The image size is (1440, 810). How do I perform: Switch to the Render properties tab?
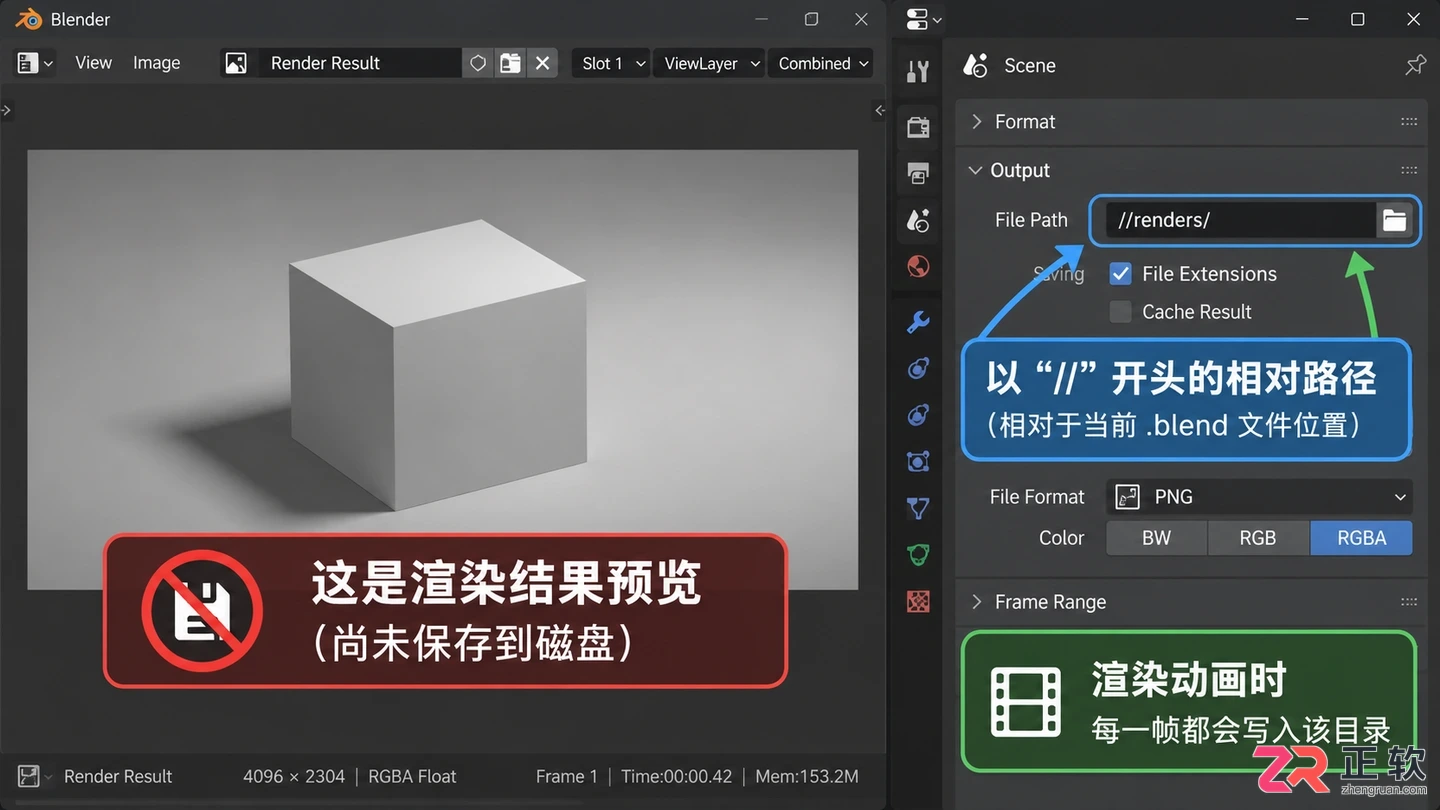(918, 127)
